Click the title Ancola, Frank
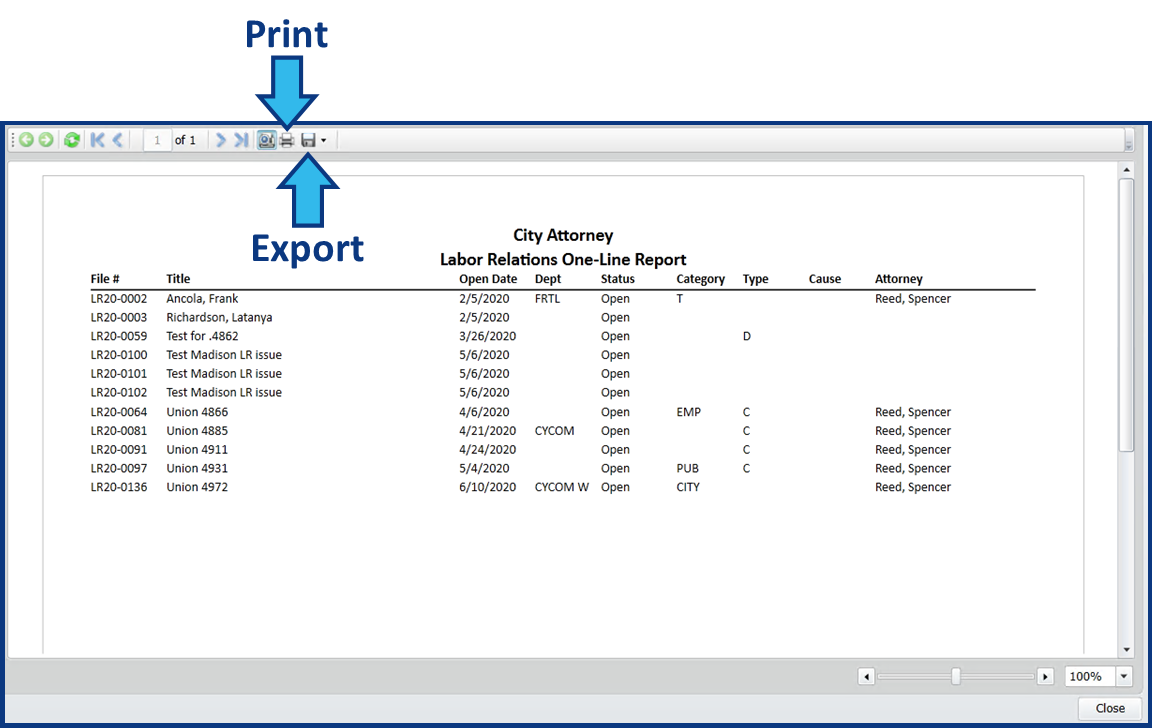1153x728 pixels. point(202,299)
